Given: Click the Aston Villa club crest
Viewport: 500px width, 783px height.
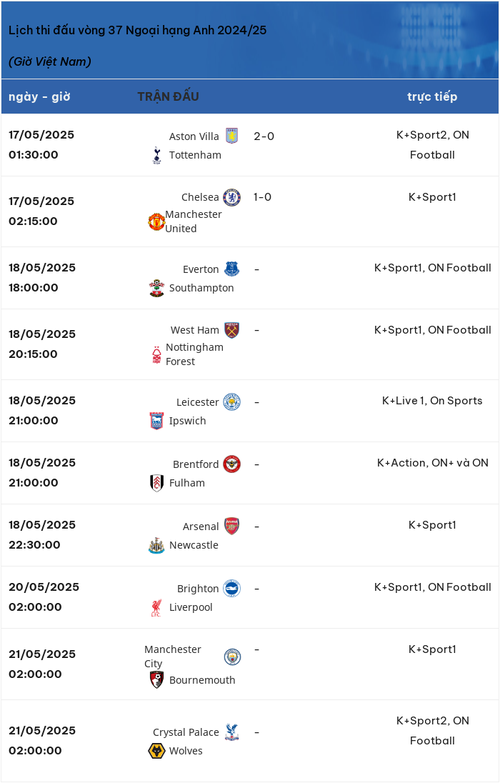Looking at the screenshot, I should (x=232, y=136).
